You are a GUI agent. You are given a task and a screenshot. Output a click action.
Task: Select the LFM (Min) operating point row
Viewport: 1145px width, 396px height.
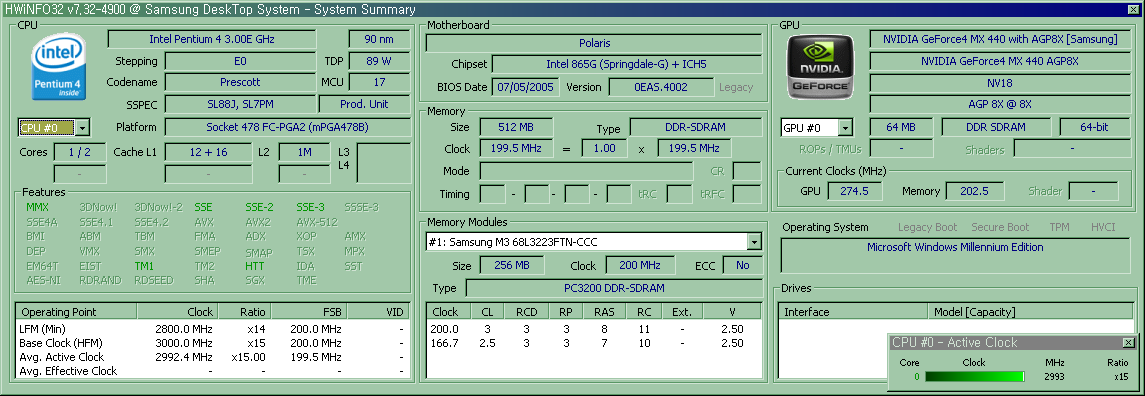point(212,329)
